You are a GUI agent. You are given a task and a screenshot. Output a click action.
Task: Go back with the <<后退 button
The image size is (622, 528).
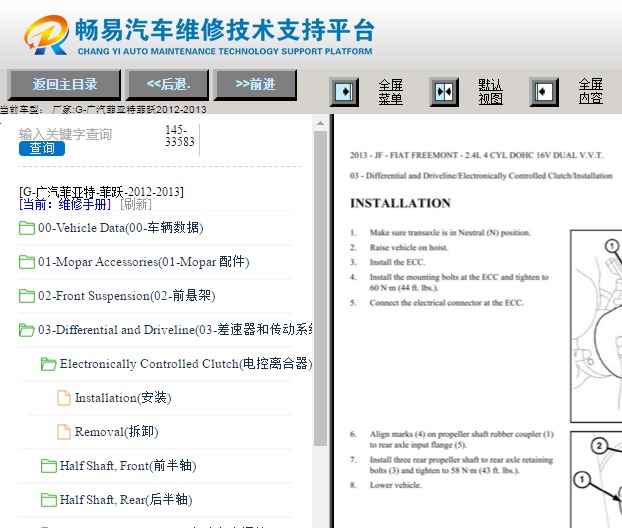tap(167, 84)
